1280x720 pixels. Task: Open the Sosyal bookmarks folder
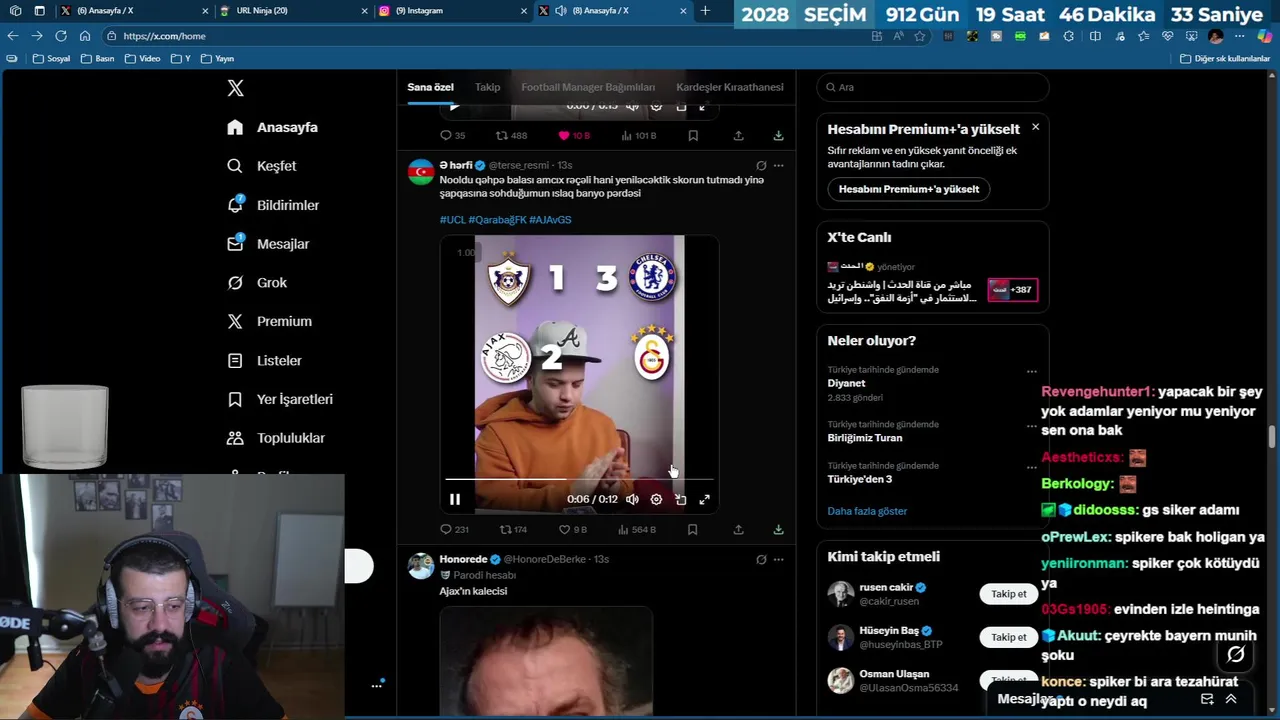point(52,58)
